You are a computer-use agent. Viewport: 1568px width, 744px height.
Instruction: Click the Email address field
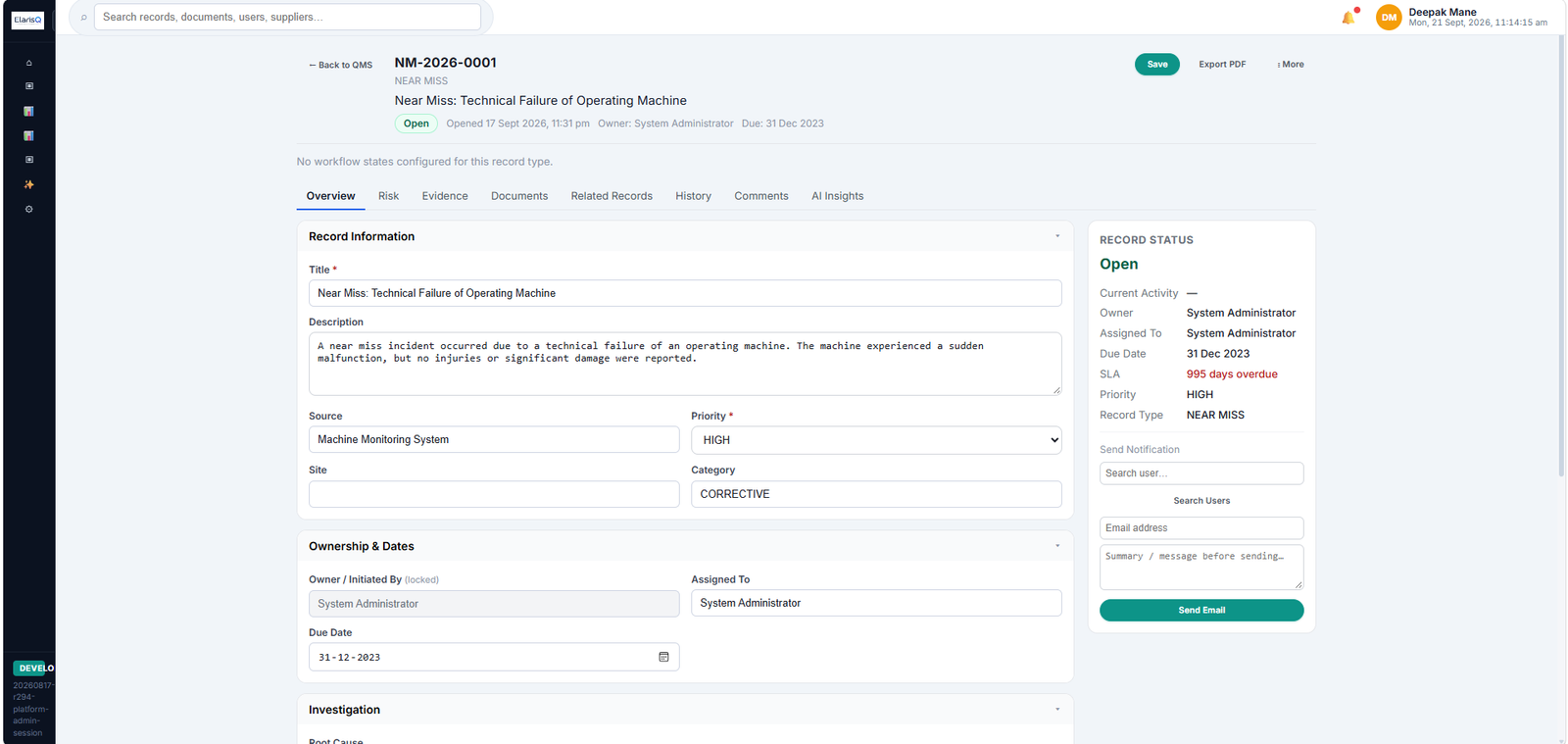pyautogui.click(x=1201, y=528)
